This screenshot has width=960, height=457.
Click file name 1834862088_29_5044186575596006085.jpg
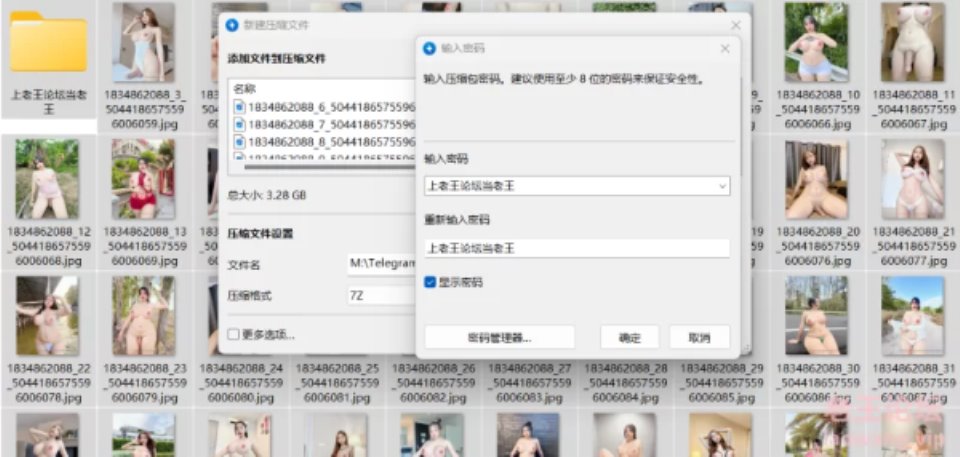tap(722, 383)
